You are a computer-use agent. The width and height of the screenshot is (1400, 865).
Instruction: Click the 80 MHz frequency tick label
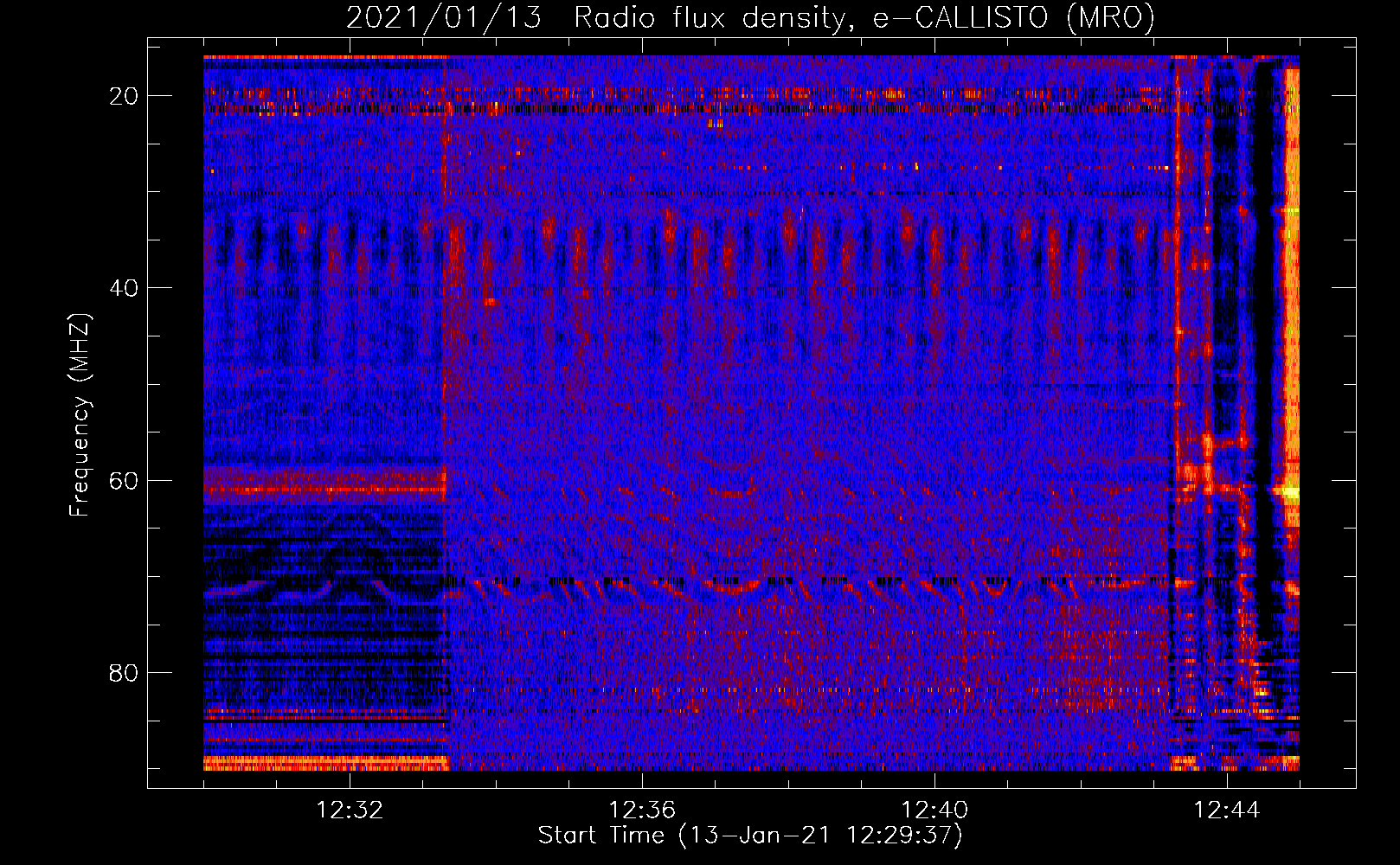tap(124, 672)
